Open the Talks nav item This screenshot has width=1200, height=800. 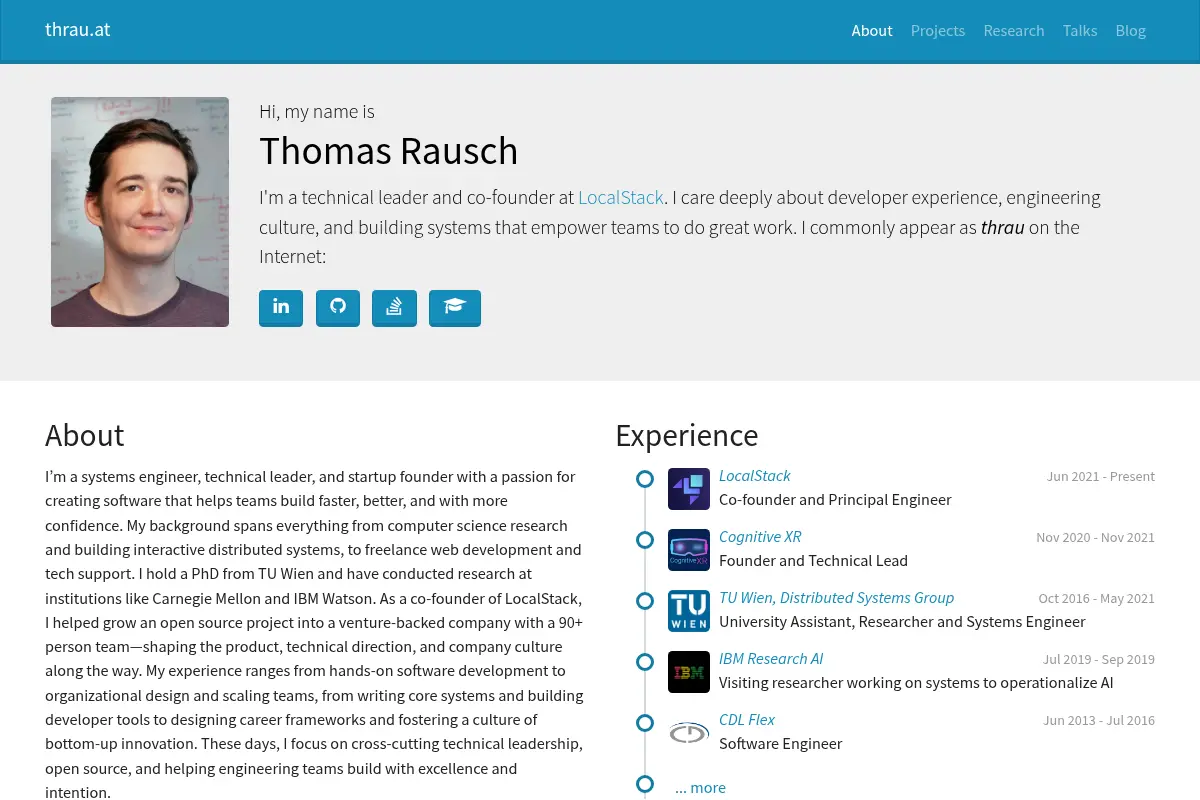click(1080, 31)
